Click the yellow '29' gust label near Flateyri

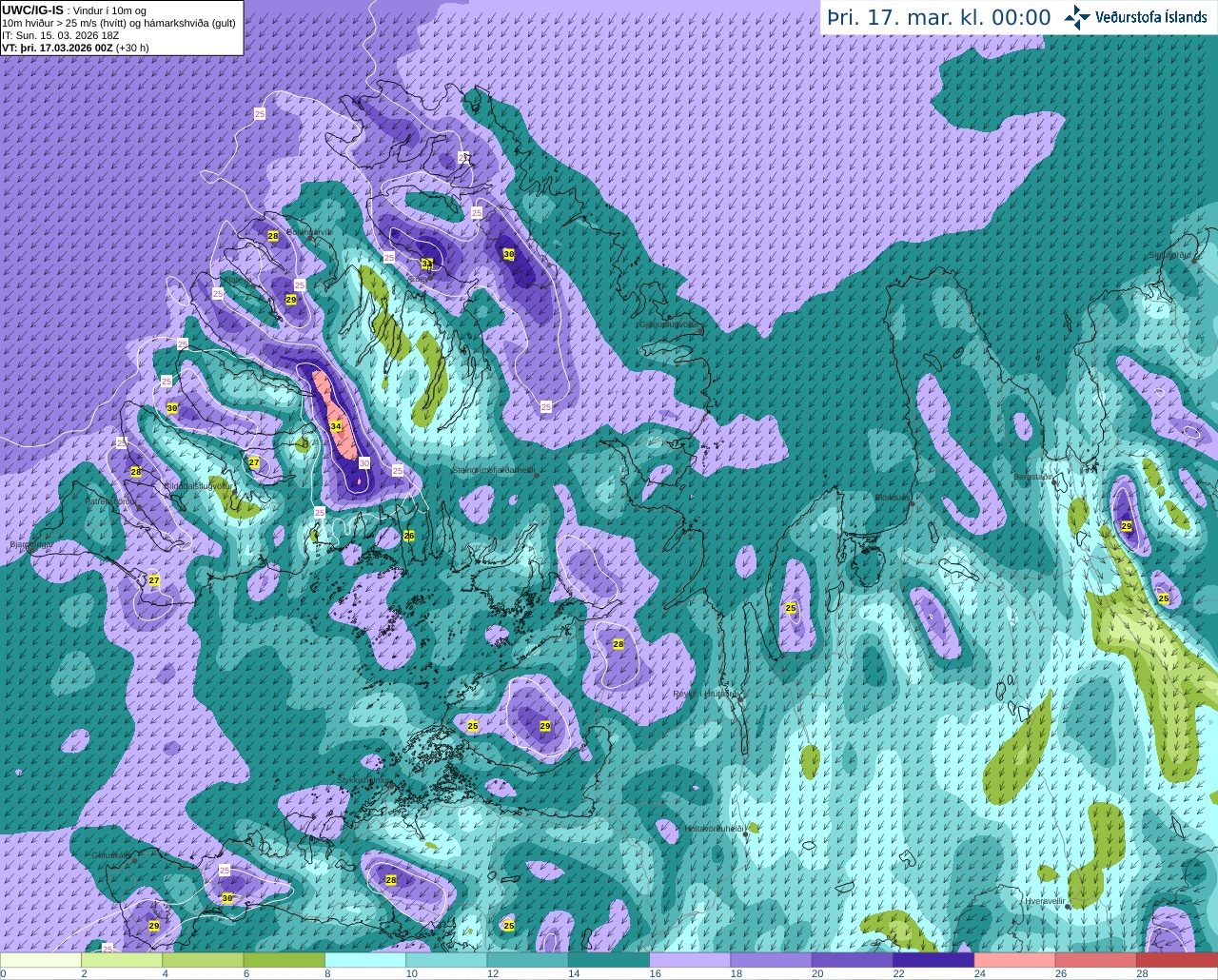[291, 299]
